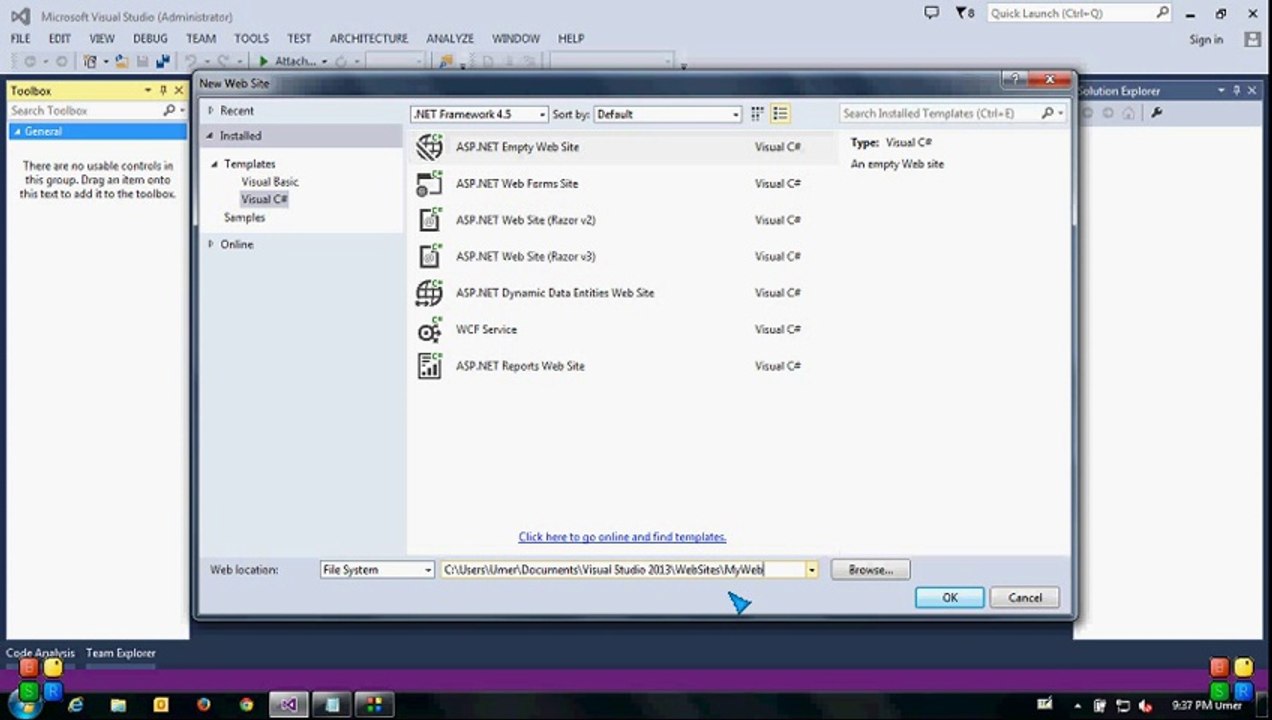This screenshot has height=720, width=1272.
Task: Switch to small icons view
Action: (x=758, y=114)
